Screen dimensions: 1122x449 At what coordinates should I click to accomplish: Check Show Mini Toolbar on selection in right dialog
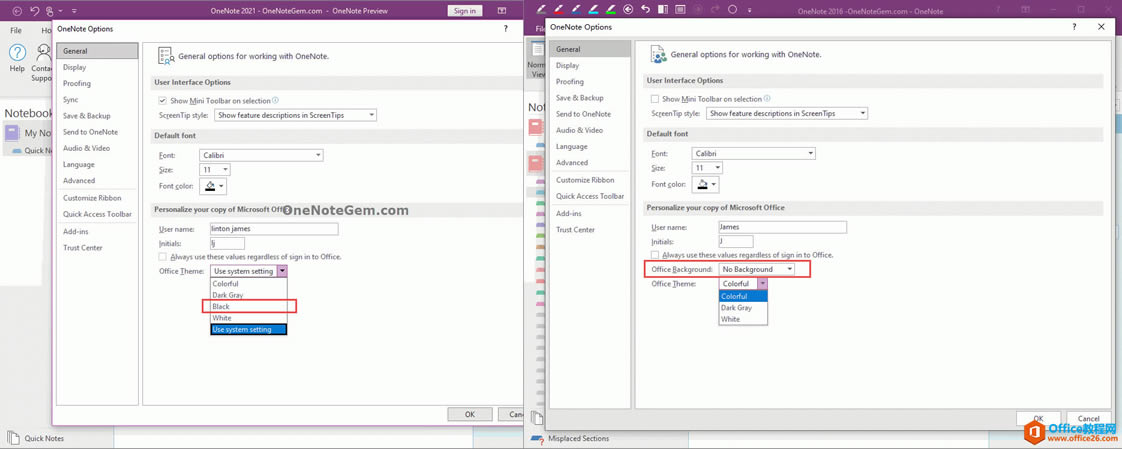[655, 99]
